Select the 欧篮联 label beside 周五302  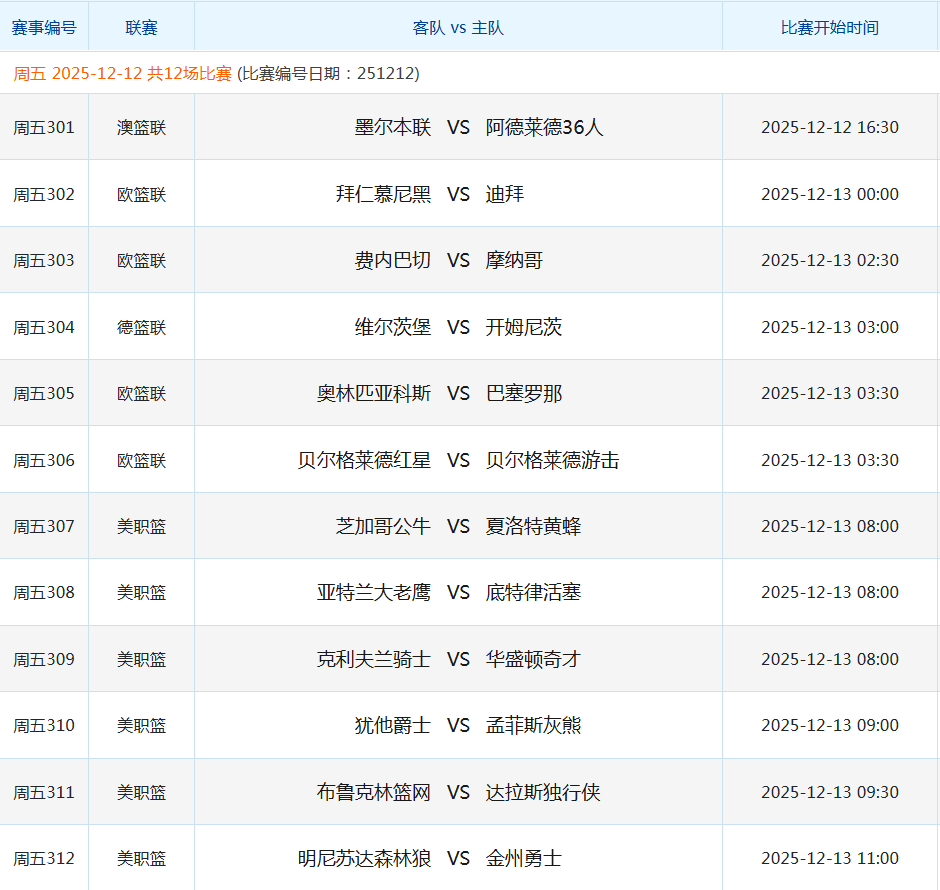click(x=141, y=194)
